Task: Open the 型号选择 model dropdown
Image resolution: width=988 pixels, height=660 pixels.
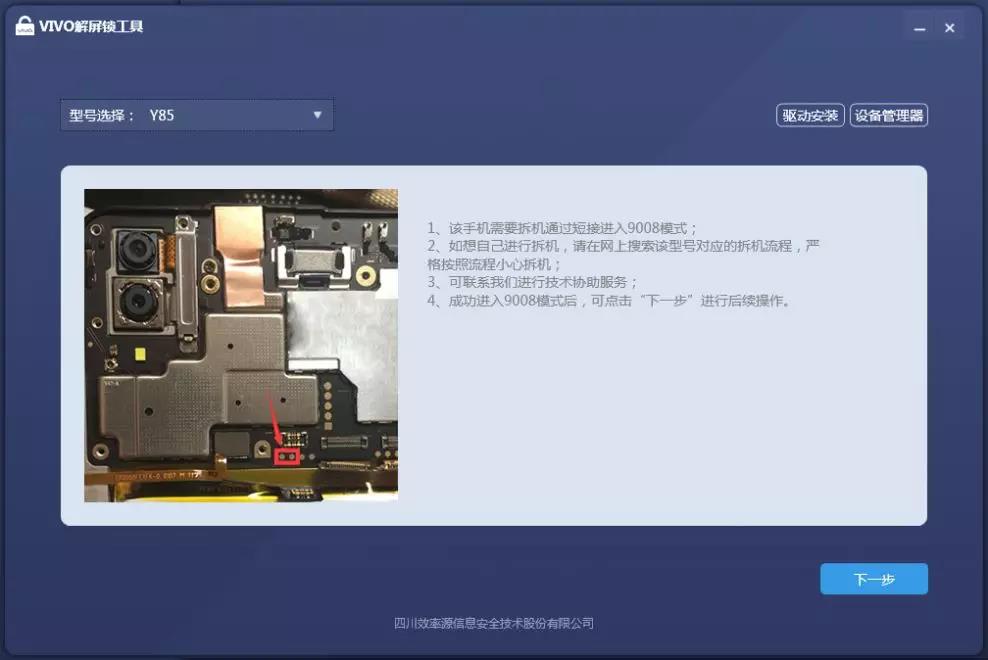Action: click(196, 114)
